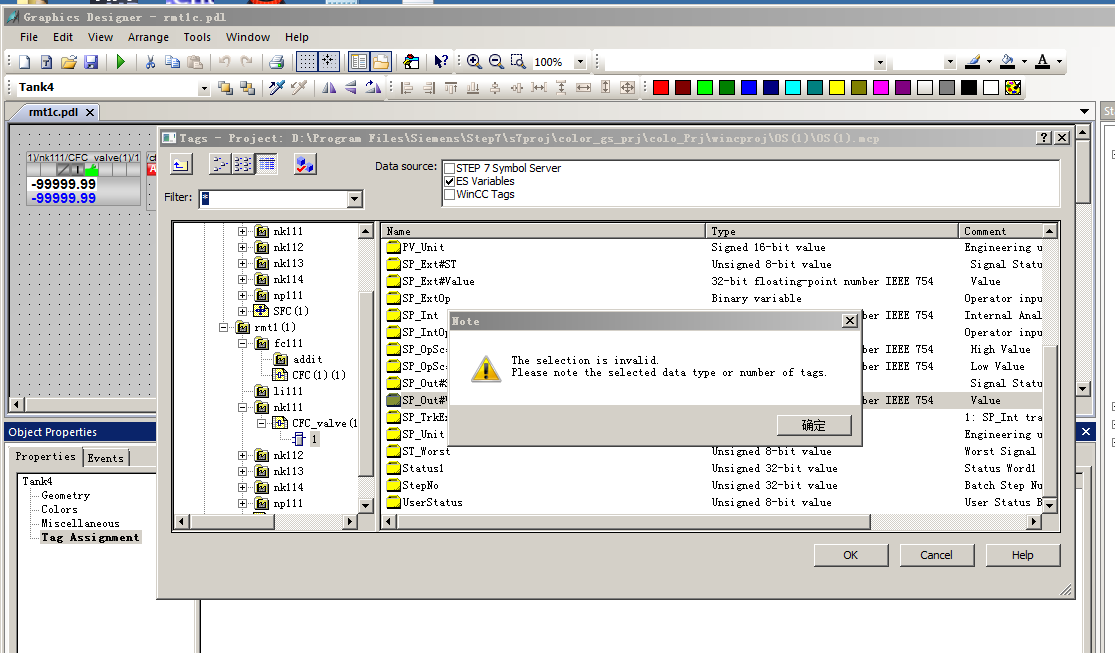Save the picture with the floppy disk icon
Image resolution: width=1115 pixels, height=653 pixels.
[91, 62]
